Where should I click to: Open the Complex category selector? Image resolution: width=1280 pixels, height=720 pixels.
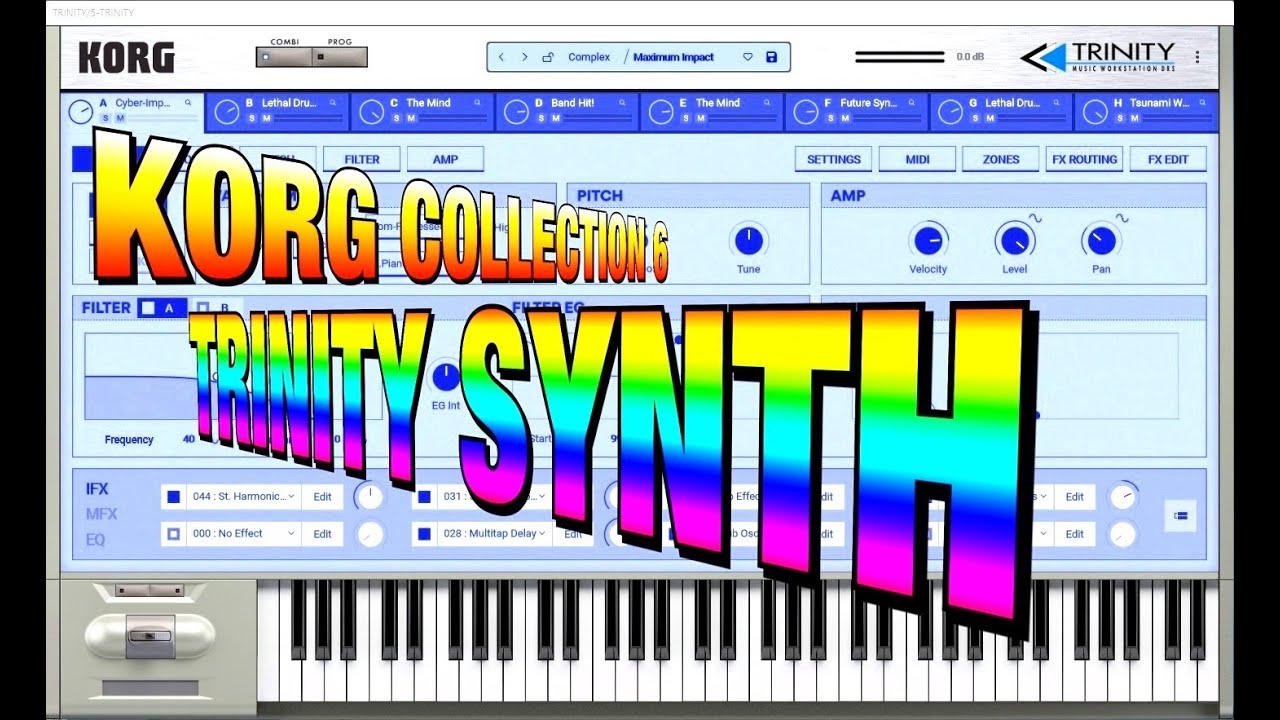pyautogui.click(x=589, y=57)
